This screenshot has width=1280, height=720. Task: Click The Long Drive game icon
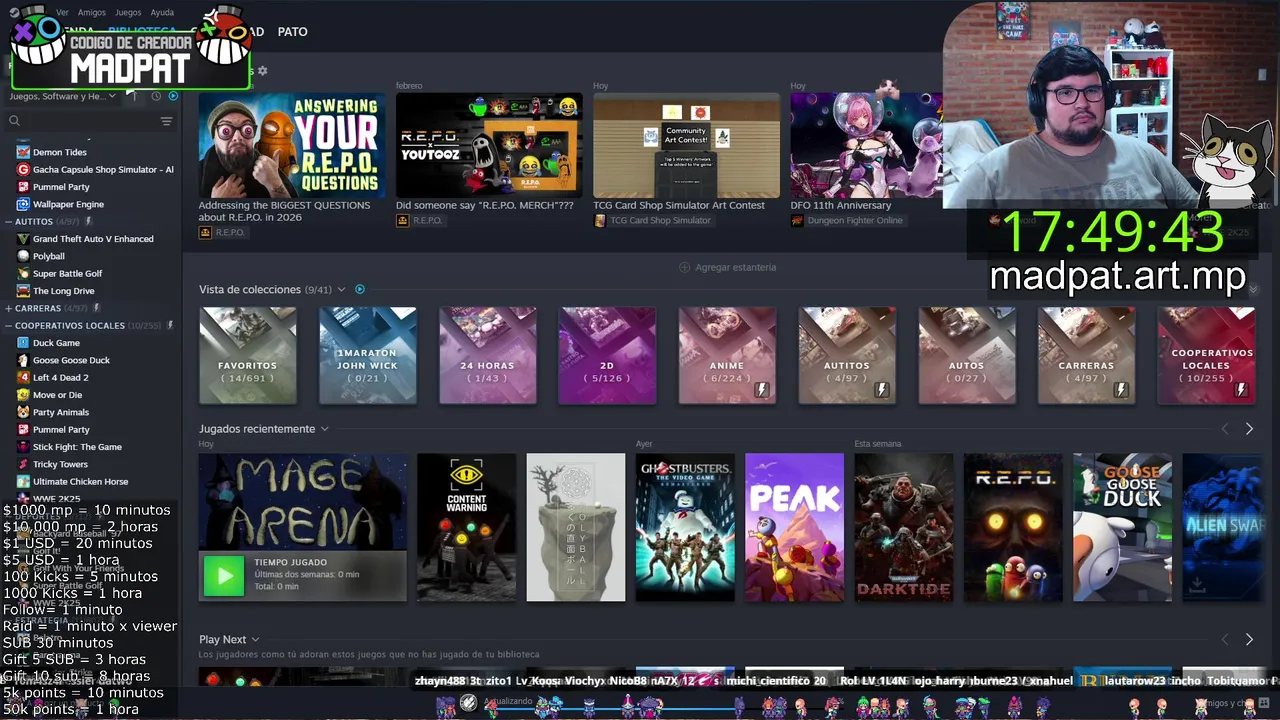23,291
